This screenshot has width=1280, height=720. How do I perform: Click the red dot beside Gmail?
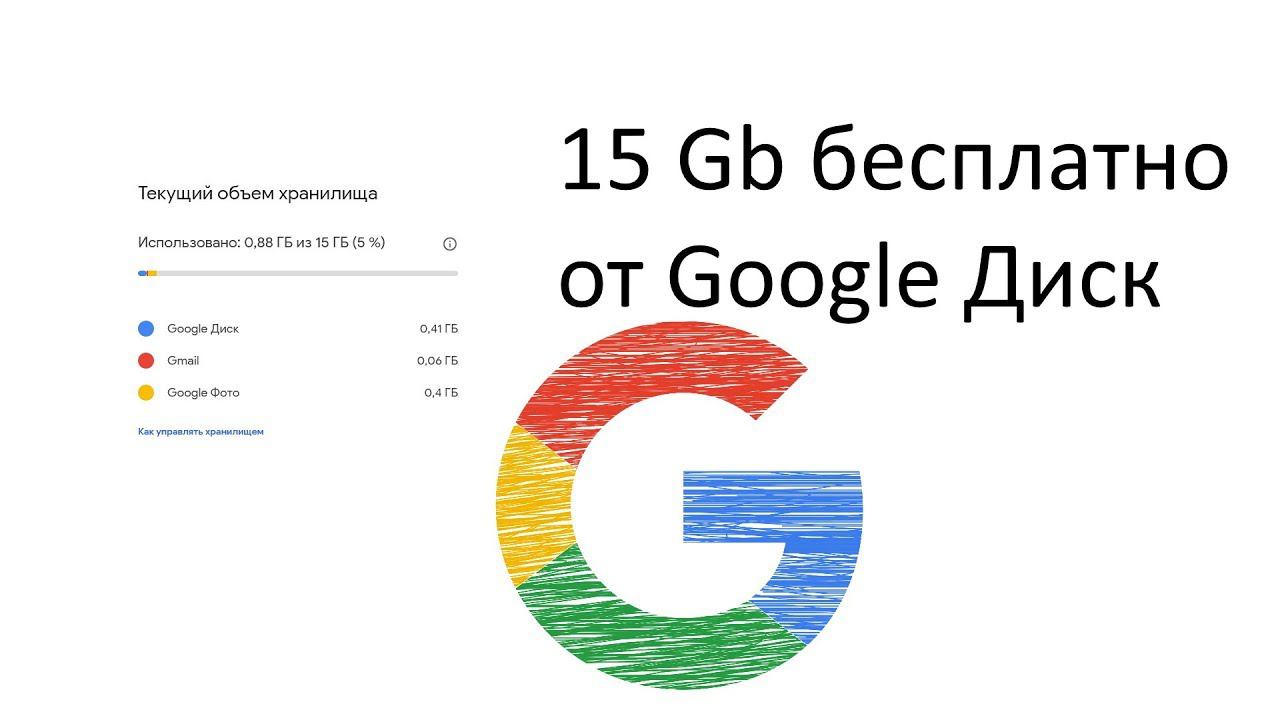(146, 361)
